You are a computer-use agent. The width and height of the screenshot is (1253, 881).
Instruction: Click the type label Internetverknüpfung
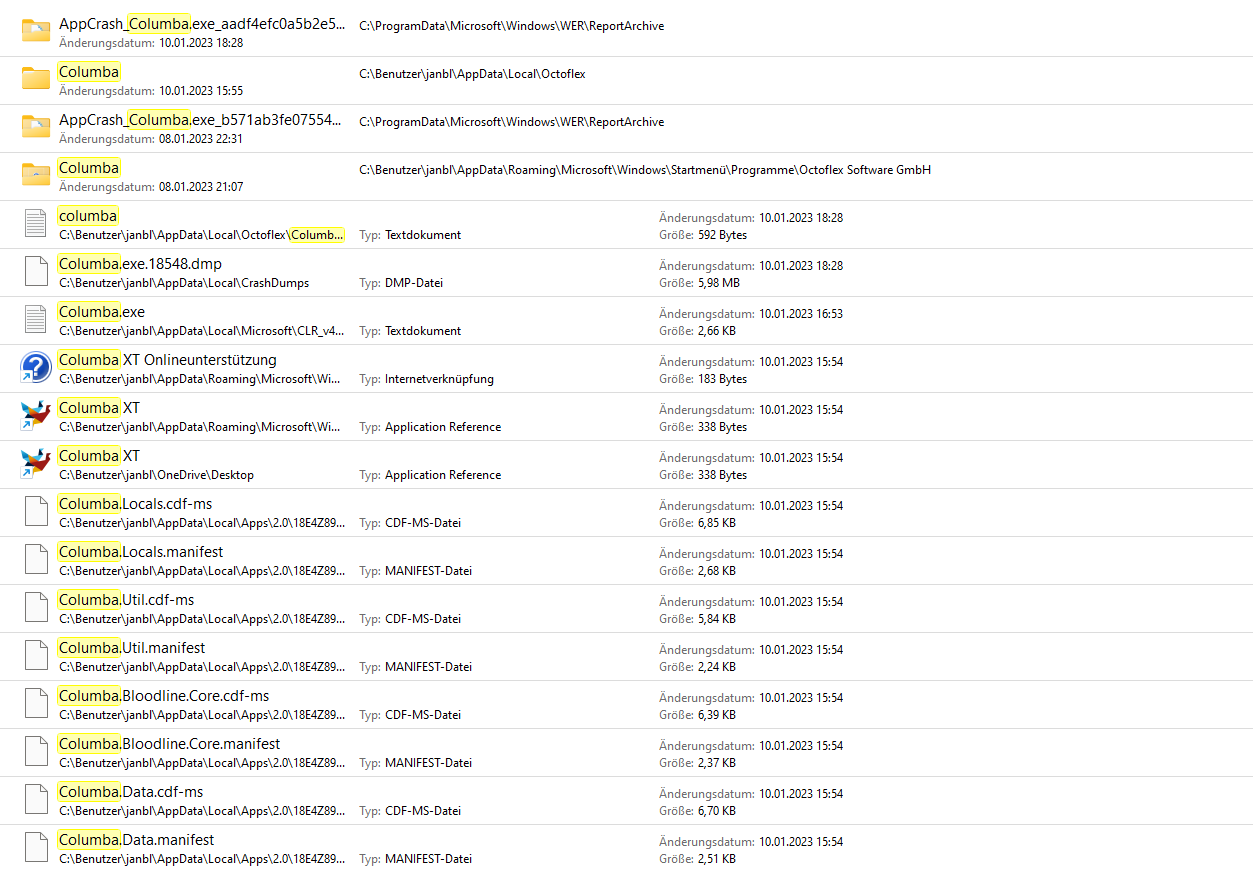tap(439, 379)
